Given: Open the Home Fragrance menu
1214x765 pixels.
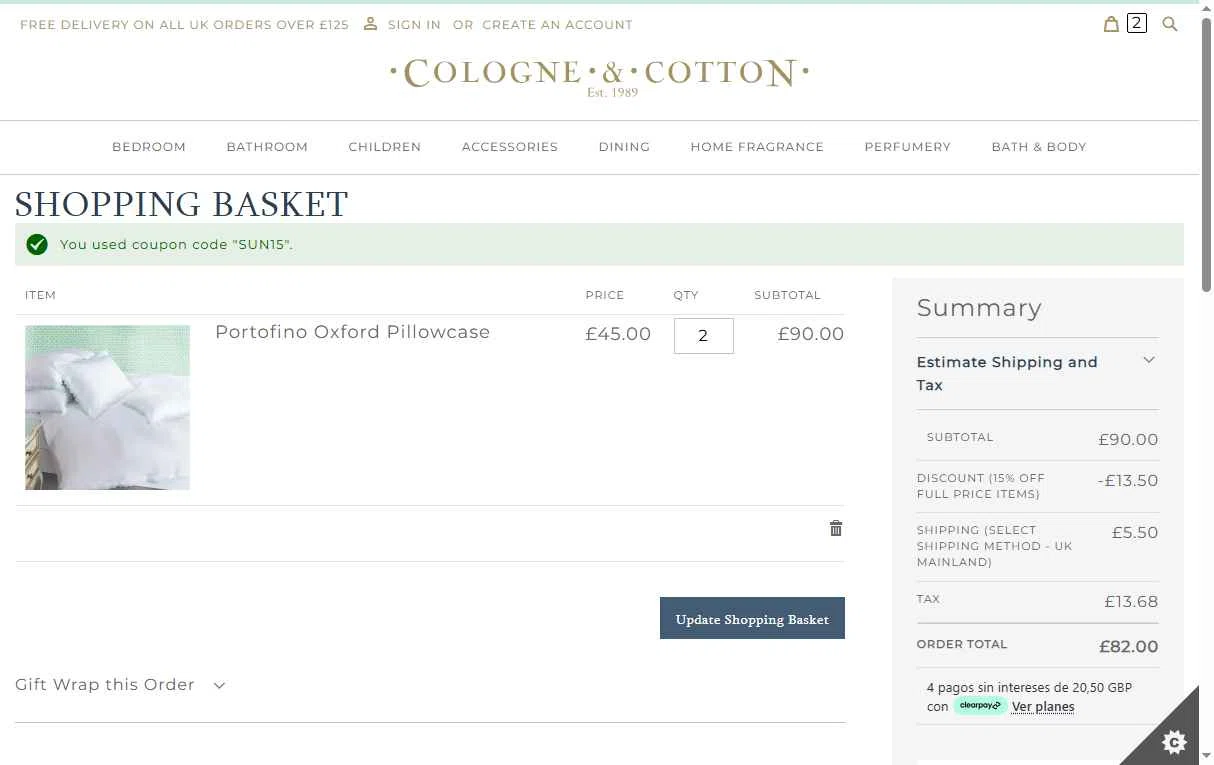Looking at the screenshot, I should pos(757,147).
